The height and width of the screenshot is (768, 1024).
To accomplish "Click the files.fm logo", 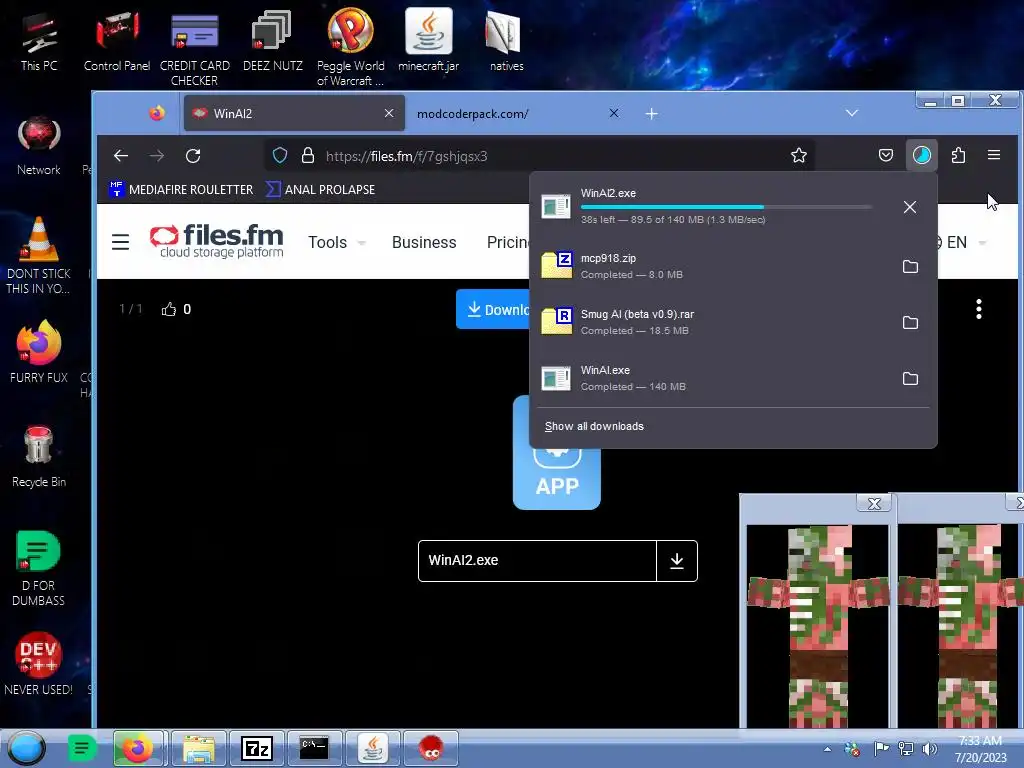I will point(217,241).
